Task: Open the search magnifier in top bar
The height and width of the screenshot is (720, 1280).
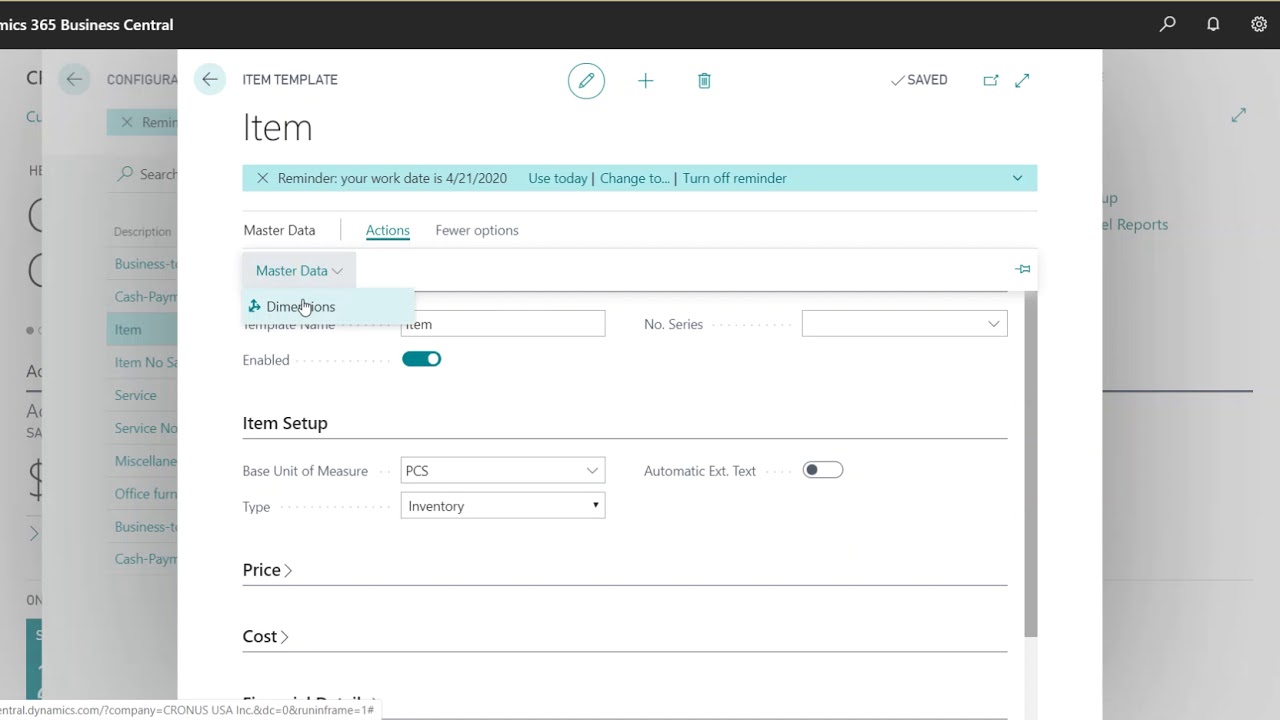Action: pos(1167,24)
